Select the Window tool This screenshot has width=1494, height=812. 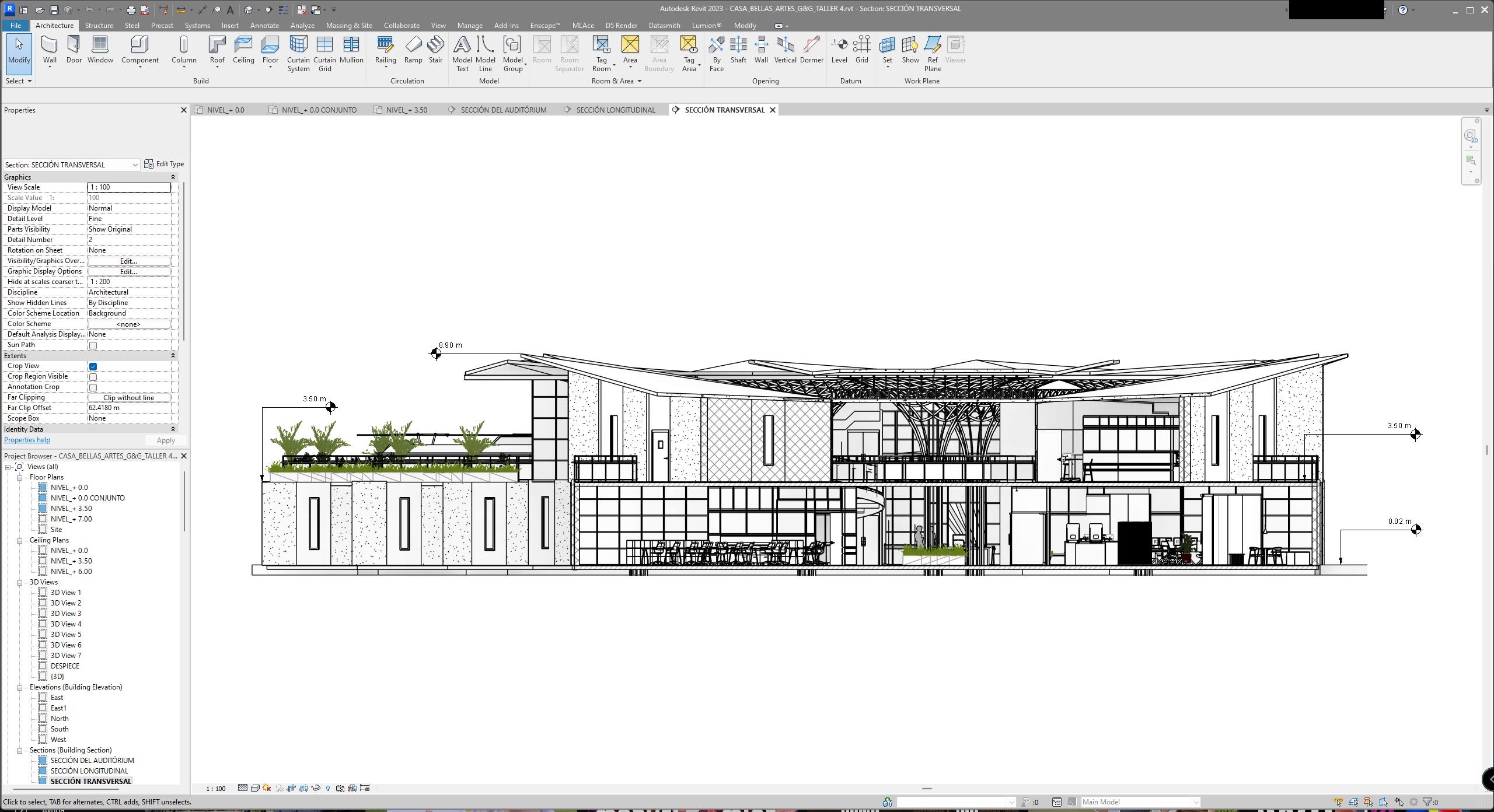[x=100, y=50]
